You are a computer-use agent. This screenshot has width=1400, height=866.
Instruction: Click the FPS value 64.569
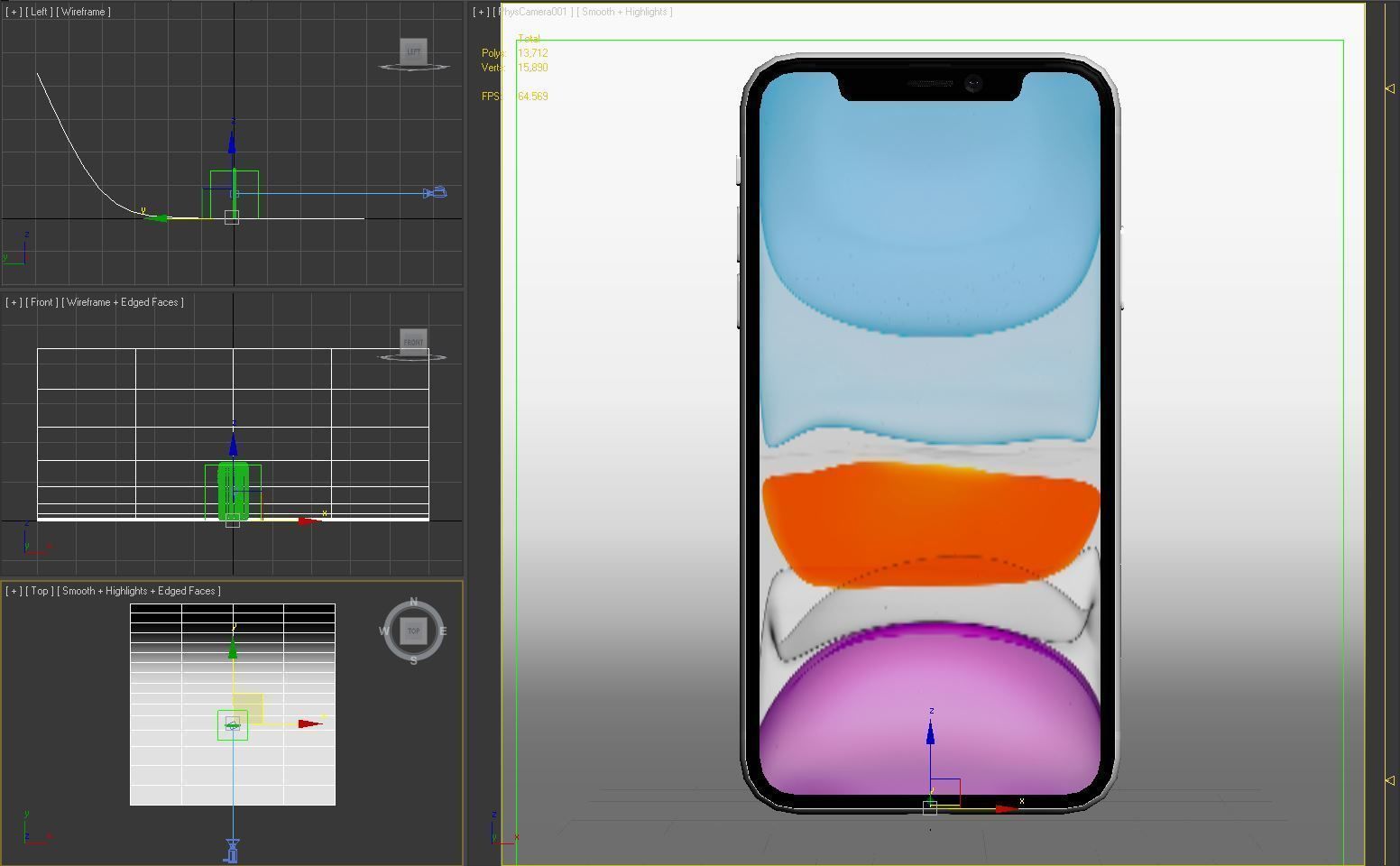click(x=532, y=97)
